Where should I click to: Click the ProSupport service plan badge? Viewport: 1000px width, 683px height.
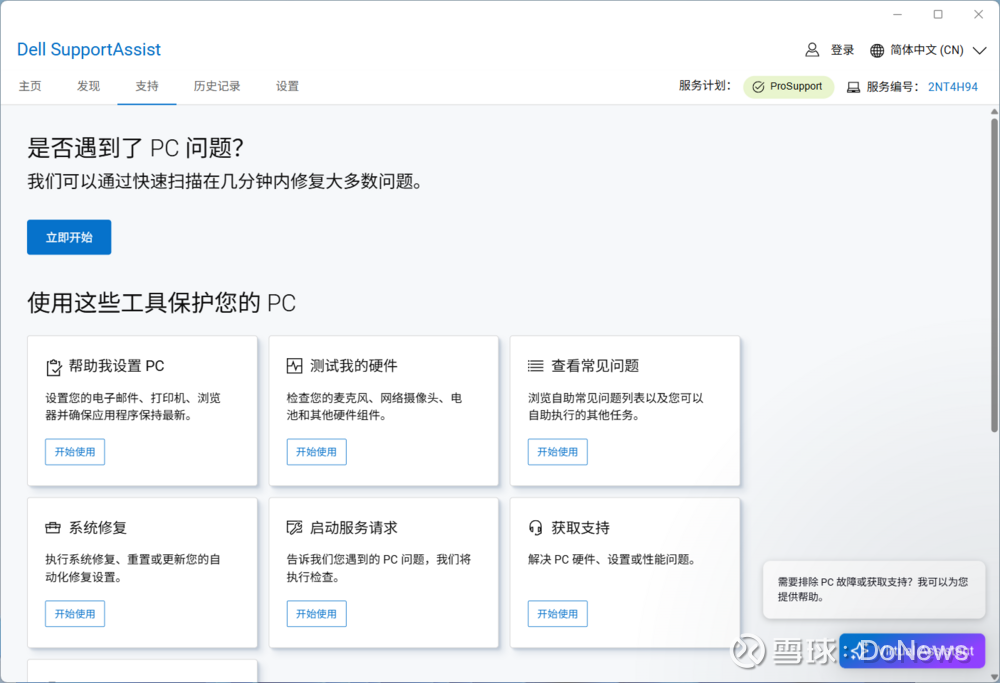pyautogui.click(x=788, y=87)
